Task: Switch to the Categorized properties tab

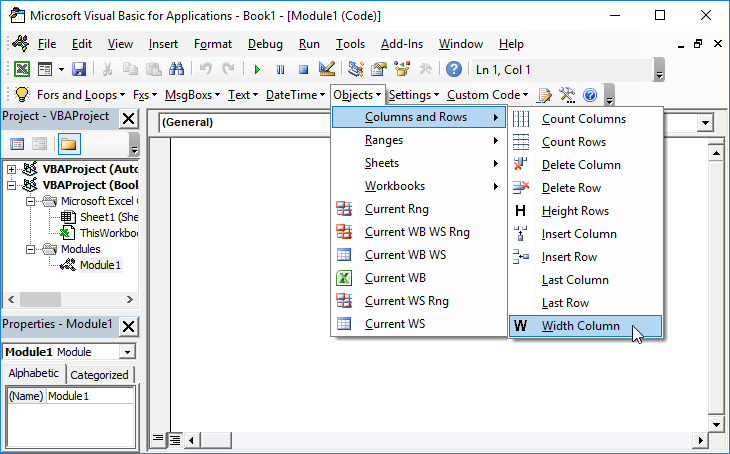Action: pyautogui.click(x=101, y=375)
